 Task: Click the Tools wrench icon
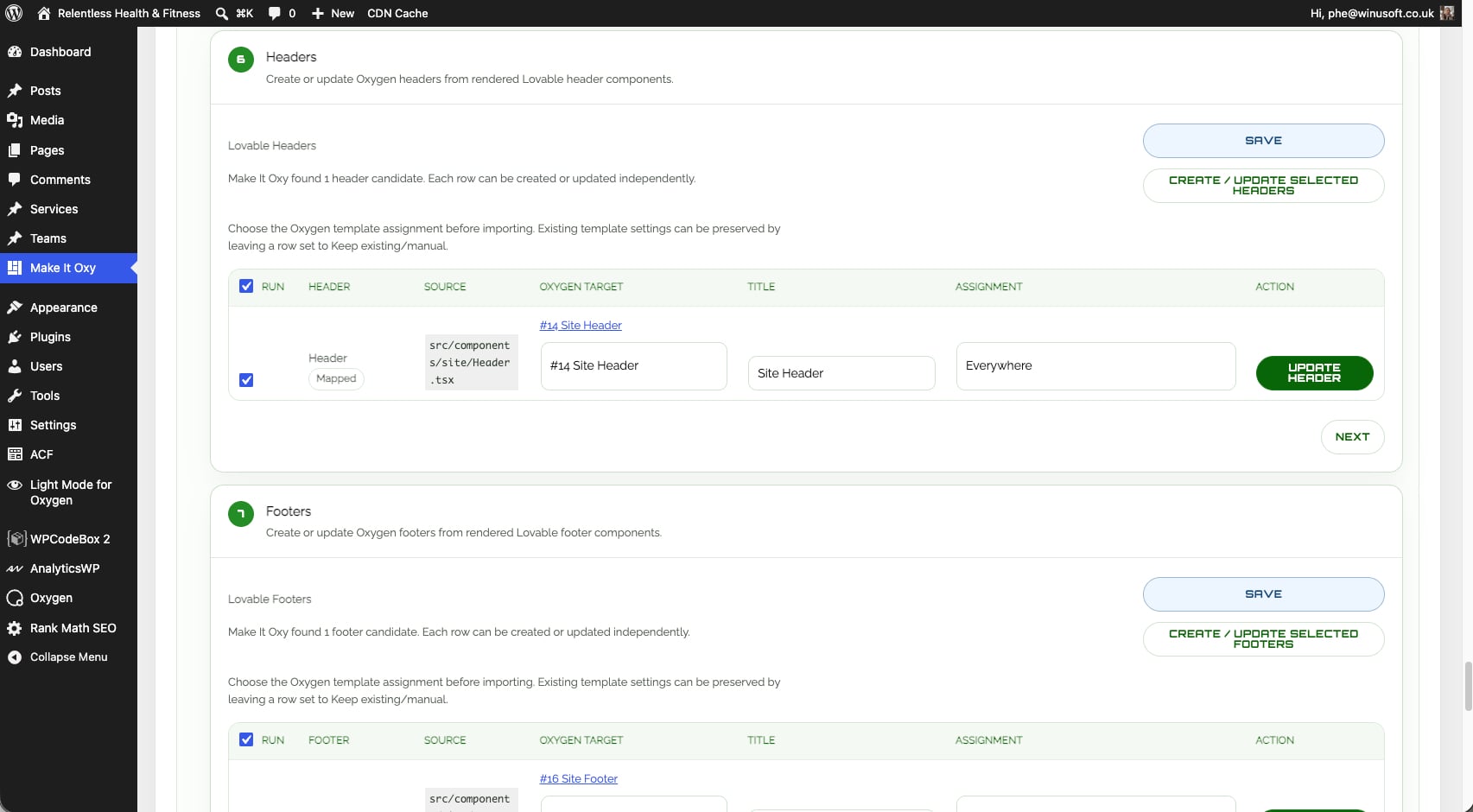click(x=15, y=396)
